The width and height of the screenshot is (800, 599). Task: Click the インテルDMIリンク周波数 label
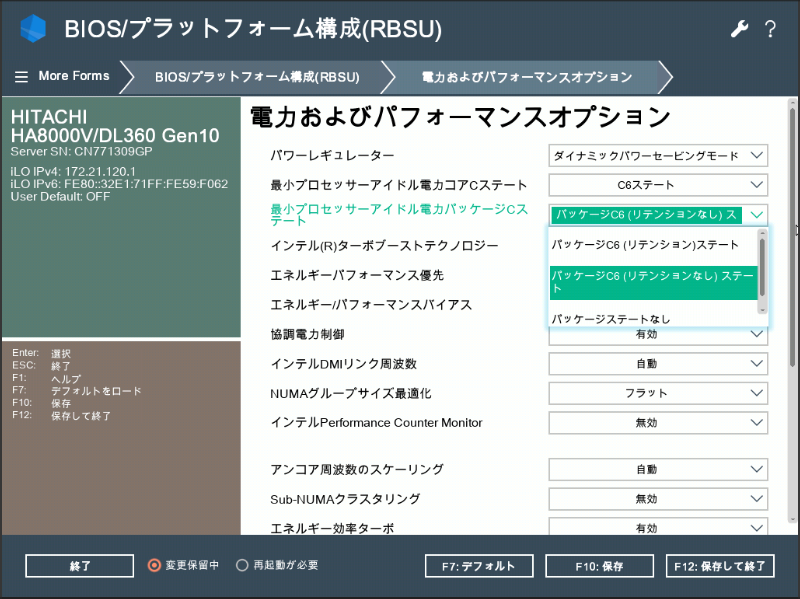[x=343, y=364]
